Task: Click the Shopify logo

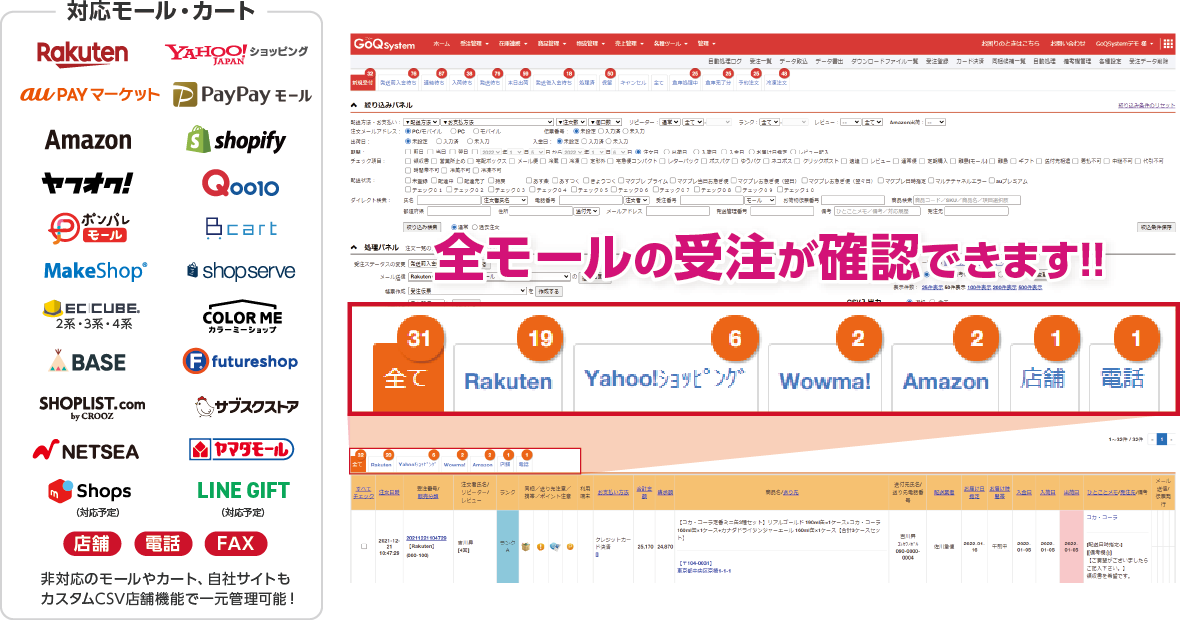Action: click(236, 140)
